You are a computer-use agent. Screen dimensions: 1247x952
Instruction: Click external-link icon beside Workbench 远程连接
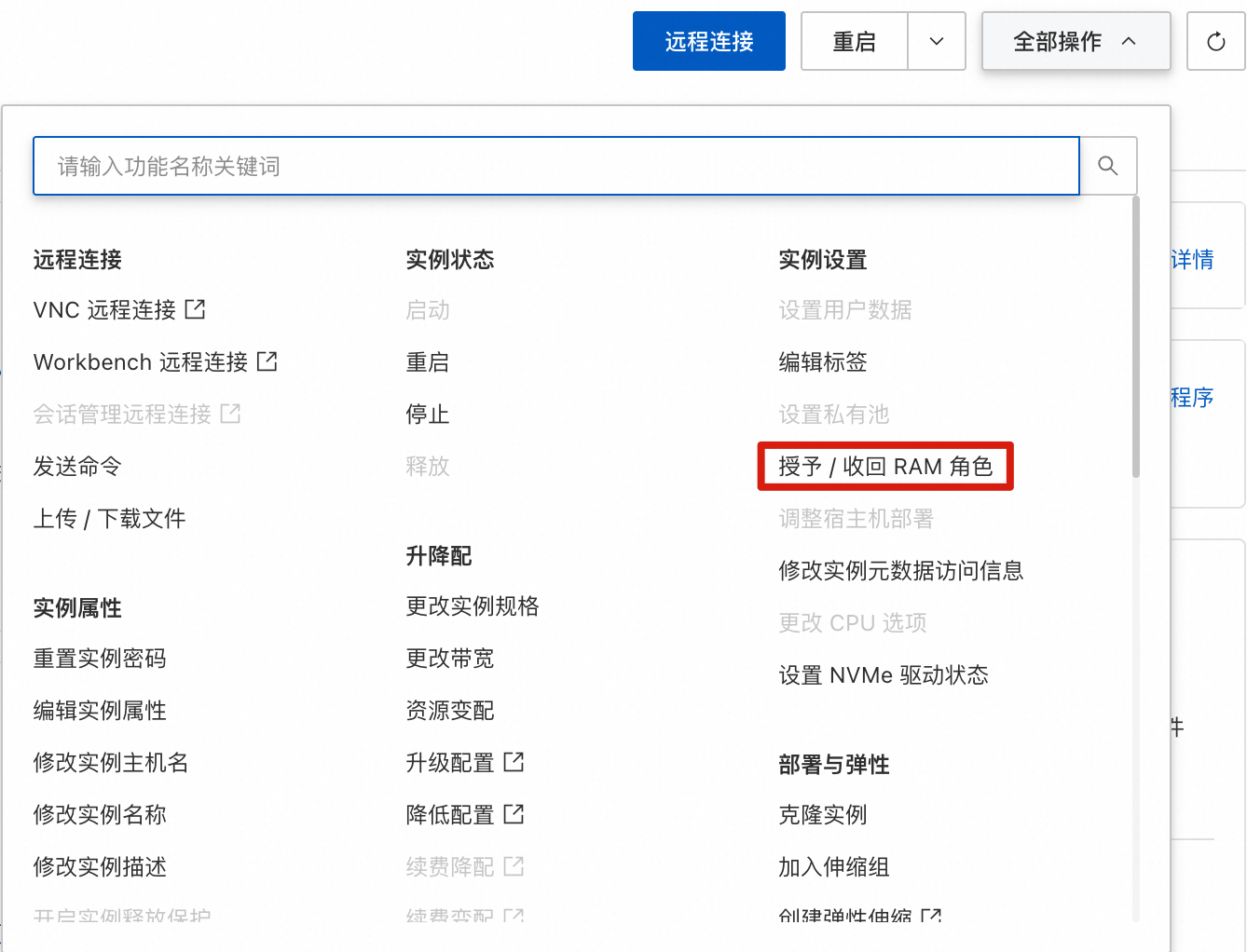[267, 361]
